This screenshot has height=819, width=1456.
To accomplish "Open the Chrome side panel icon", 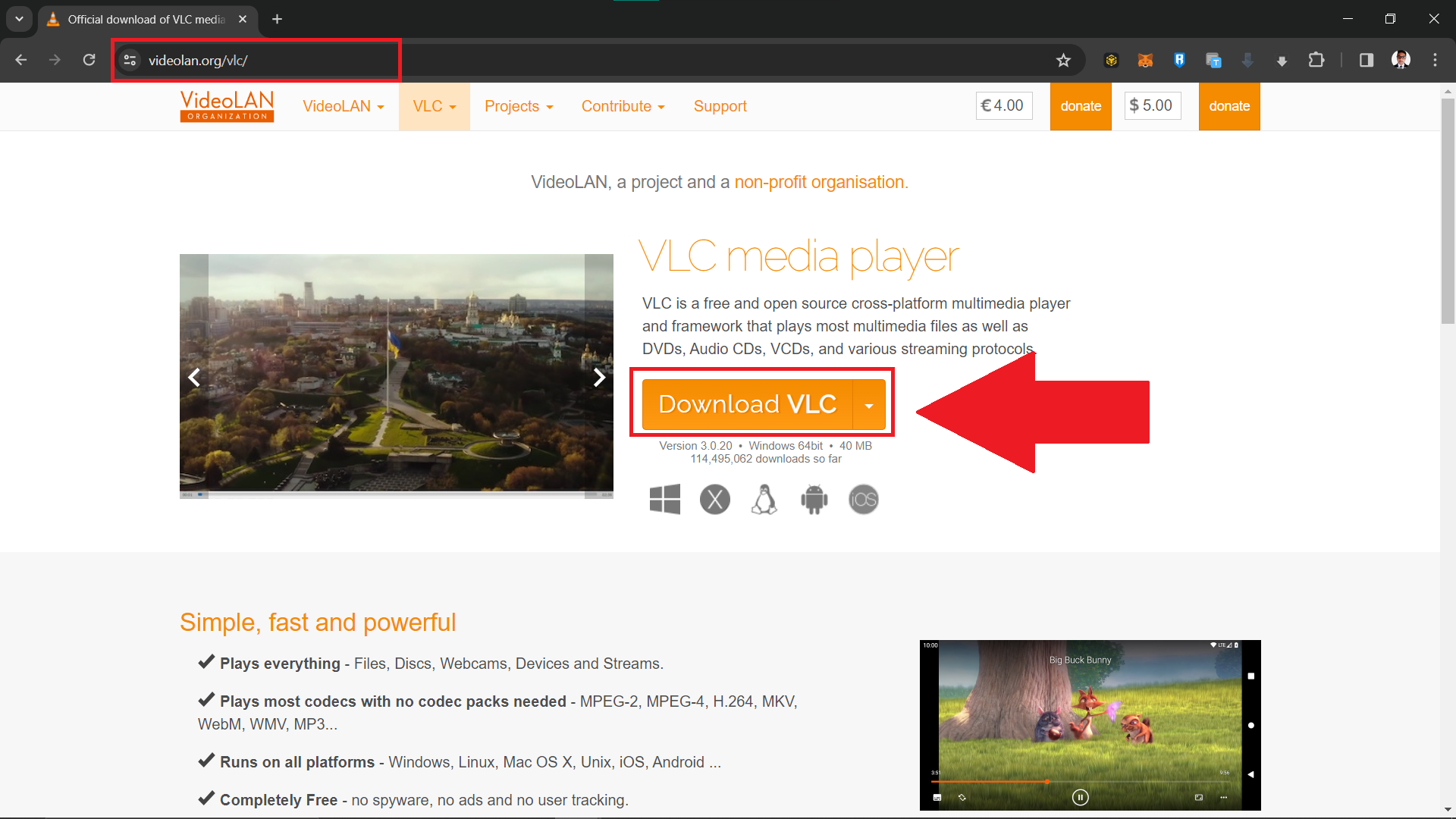I will pyautogui.click(x=1367, y=60).
